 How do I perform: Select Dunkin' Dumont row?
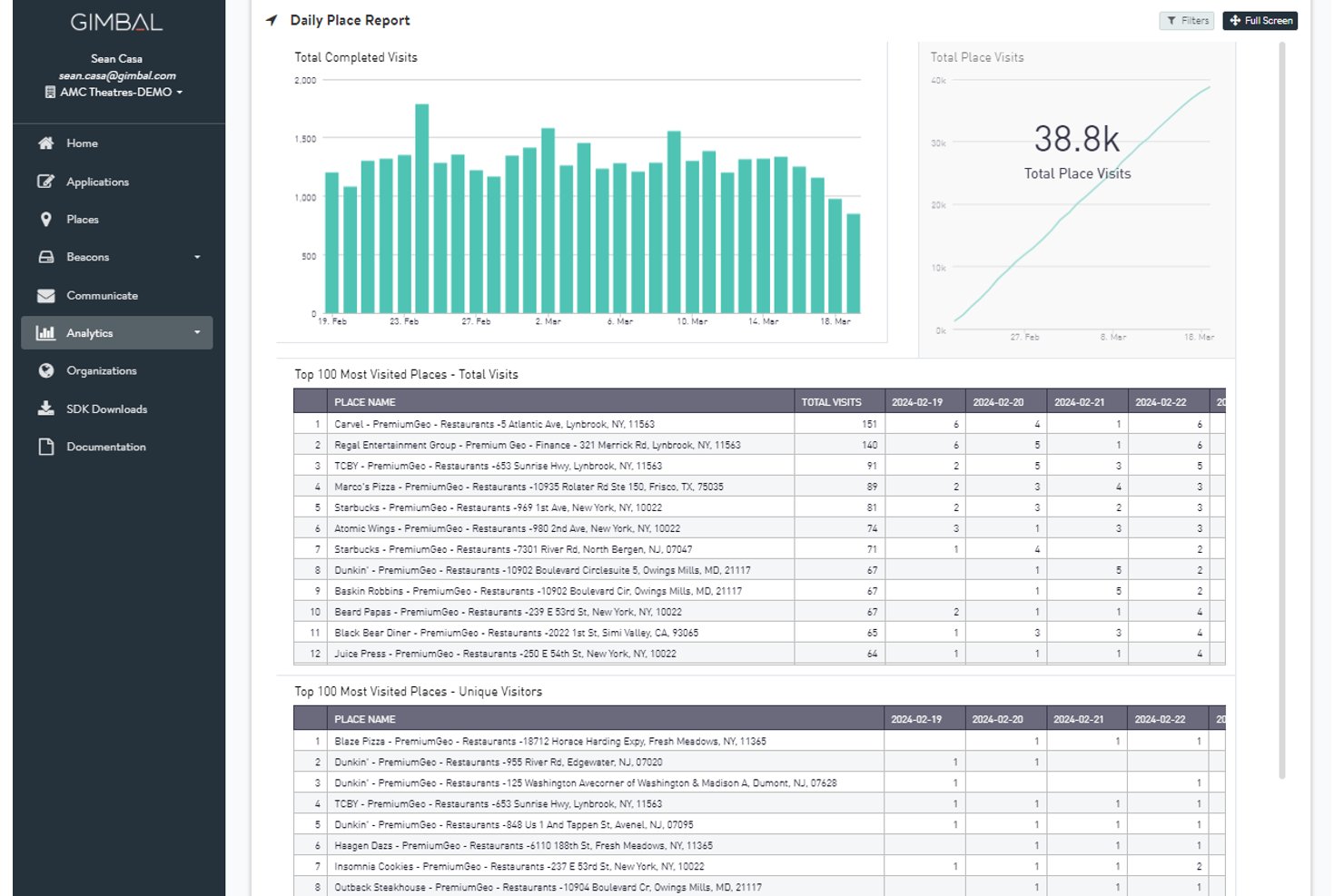click(x=759, y=783)
